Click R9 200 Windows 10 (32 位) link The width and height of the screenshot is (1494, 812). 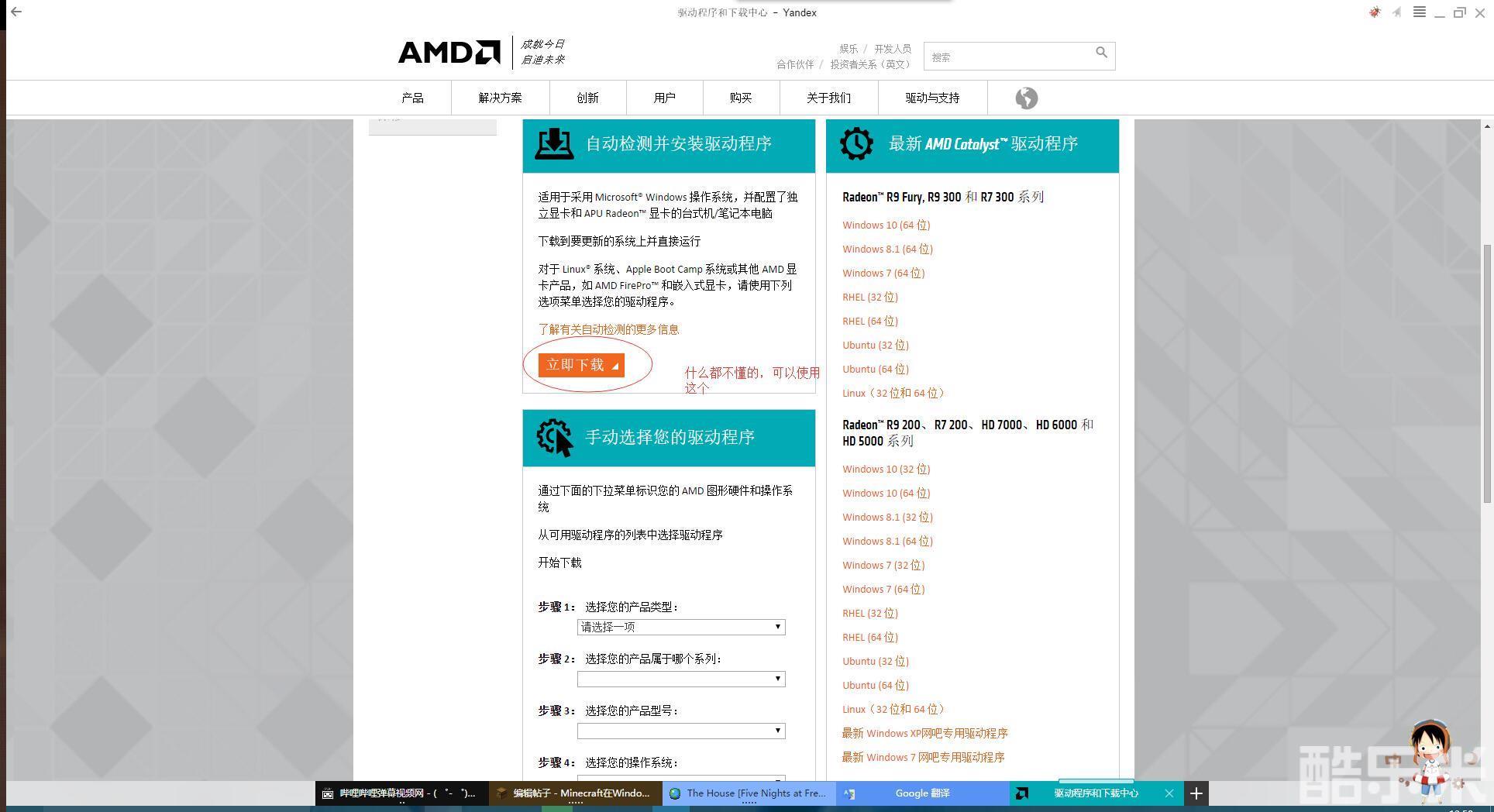tap(886, 469)
